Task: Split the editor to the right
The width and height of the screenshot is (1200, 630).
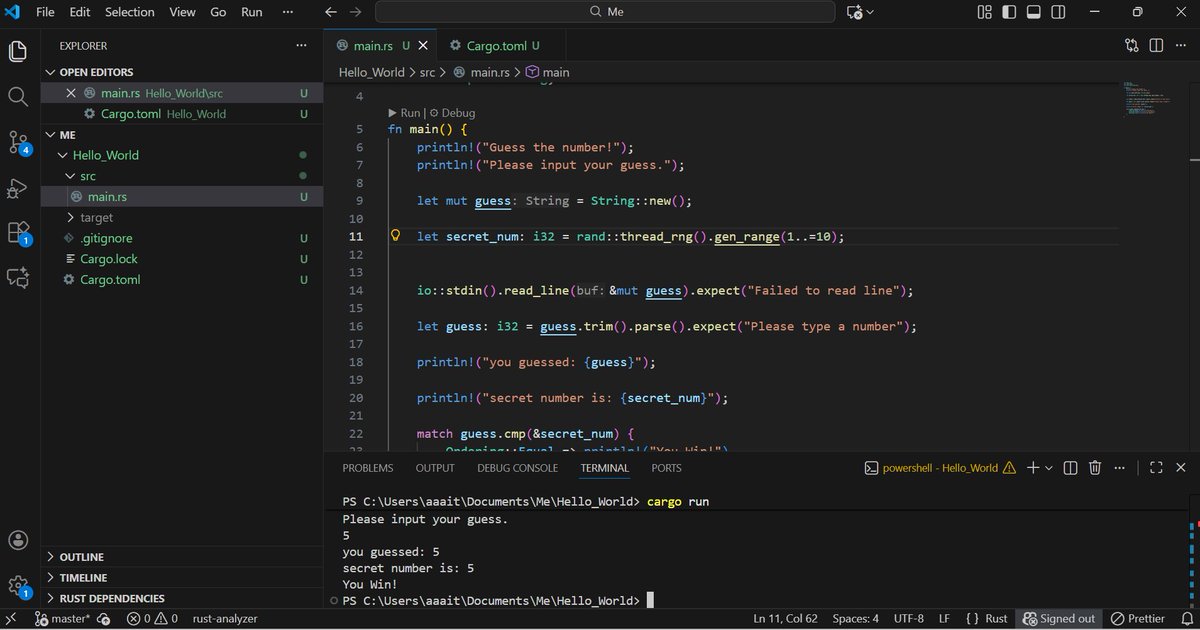Action: pos(1156,45)
